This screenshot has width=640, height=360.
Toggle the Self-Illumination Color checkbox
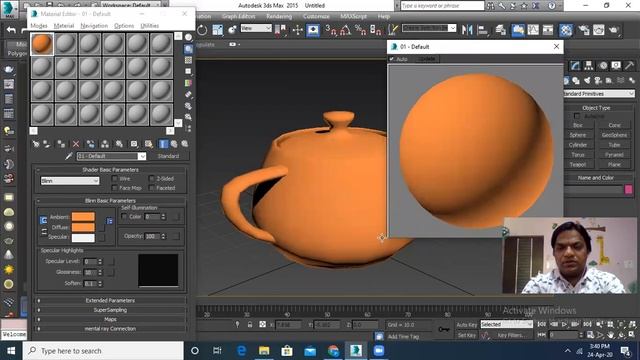pyautogui.click(x=124, y=216)
